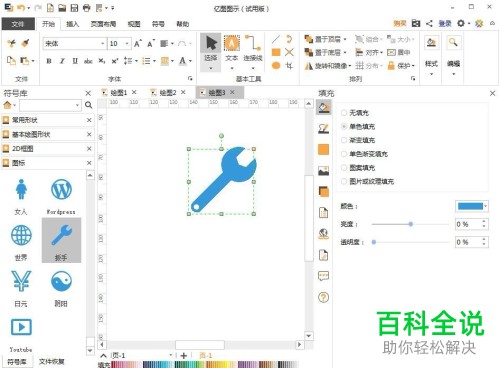
Task: Click the Undo icon in quick access toolbar
Action: pyautogui.click(x=21, y=7)
